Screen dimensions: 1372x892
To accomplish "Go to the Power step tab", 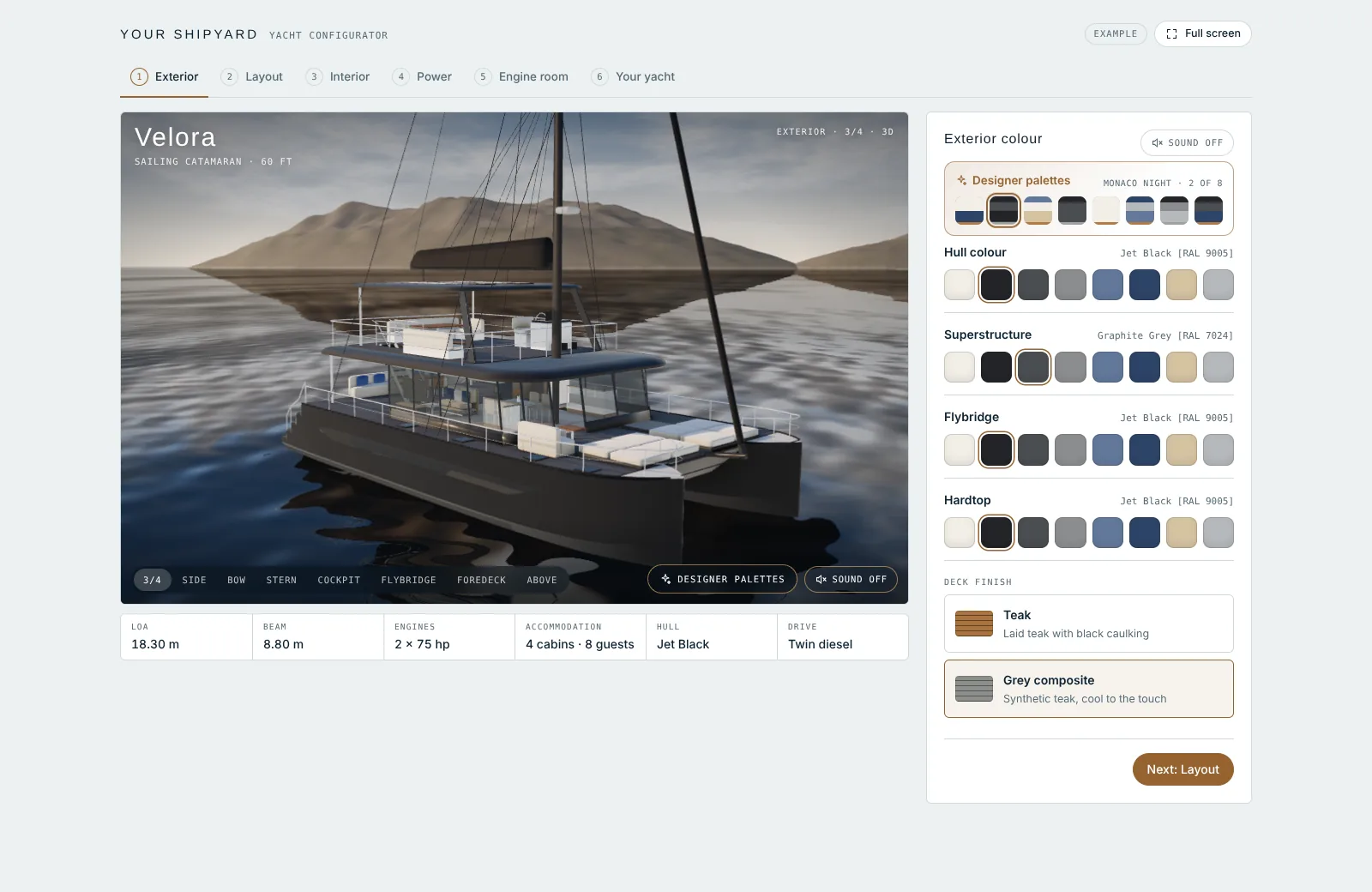I will (x=422, y=76).
